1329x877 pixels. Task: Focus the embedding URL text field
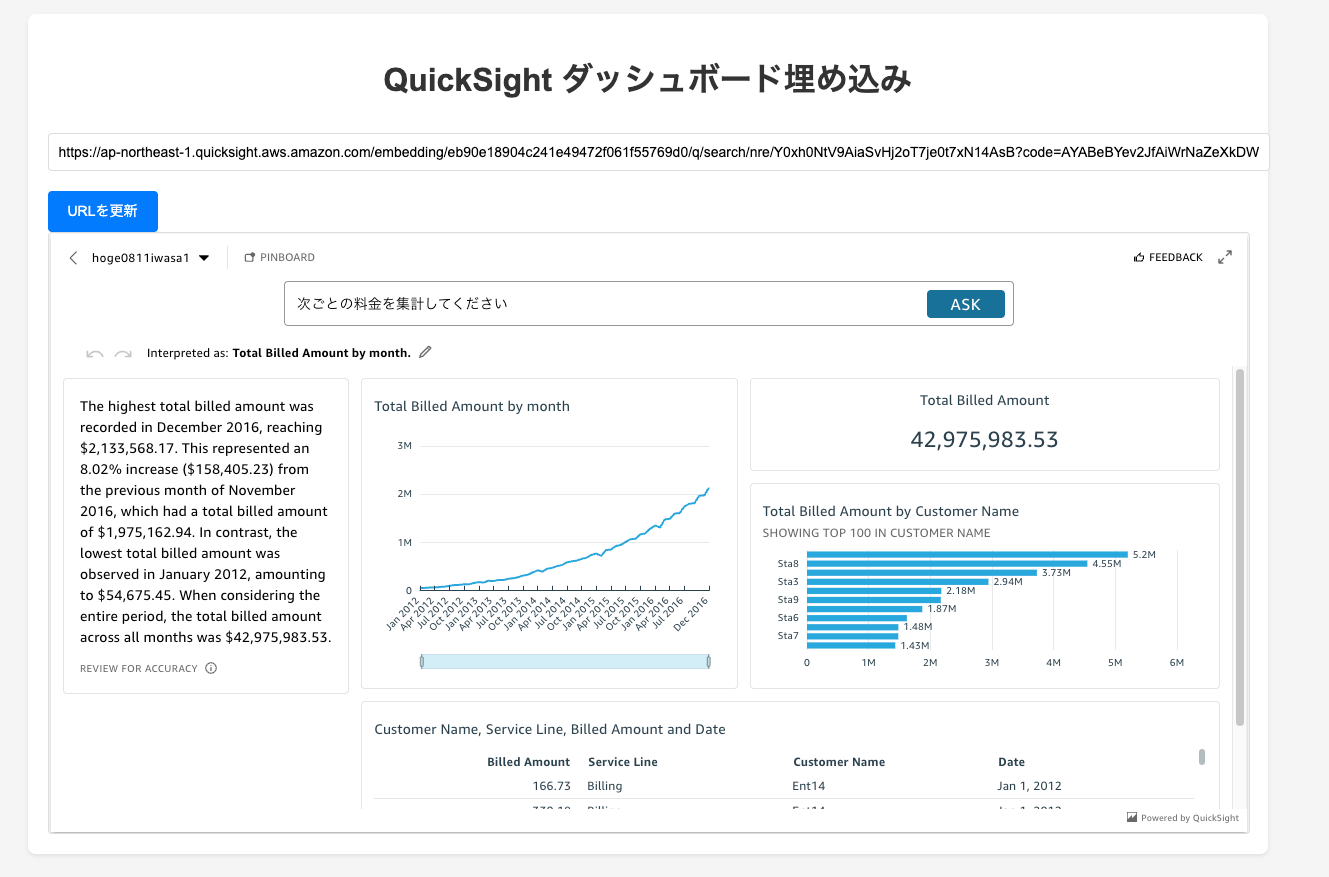659,153
